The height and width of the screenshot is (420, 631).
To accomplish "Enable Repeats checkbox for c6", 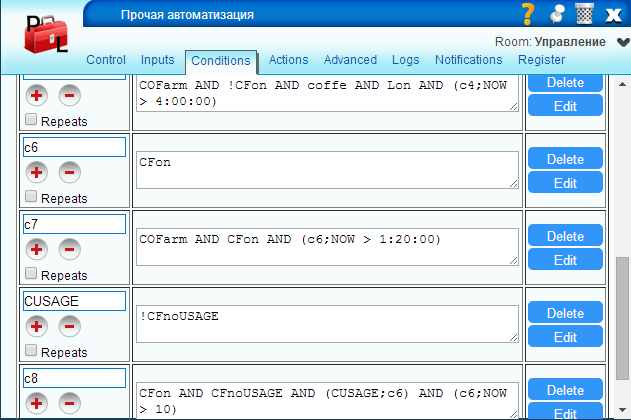I will [x=31, y=197].
